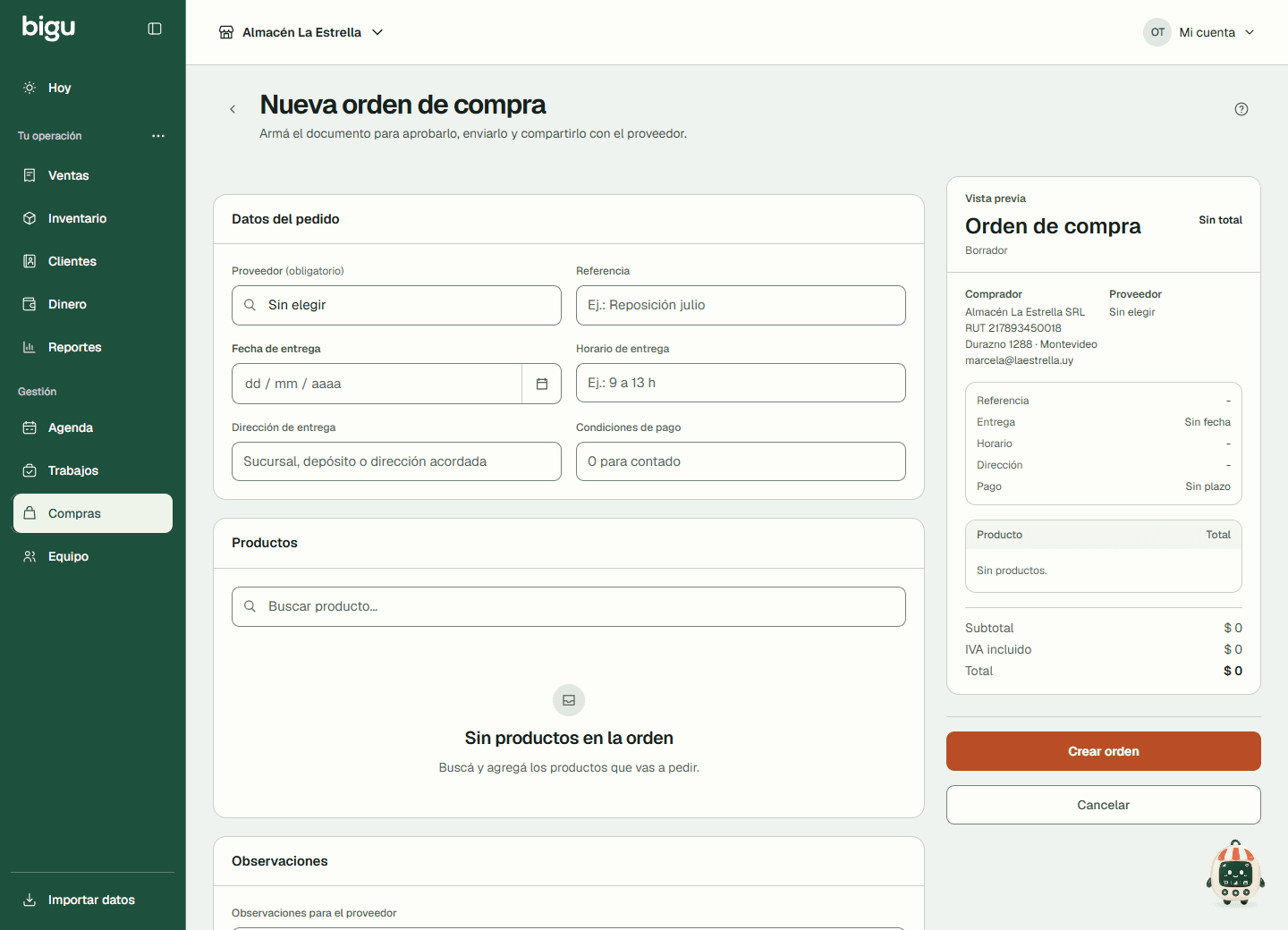Screen dimensions: 1288x930
Task: Open the calendar picker in Fecha de entrega
Action: (542, 384)
